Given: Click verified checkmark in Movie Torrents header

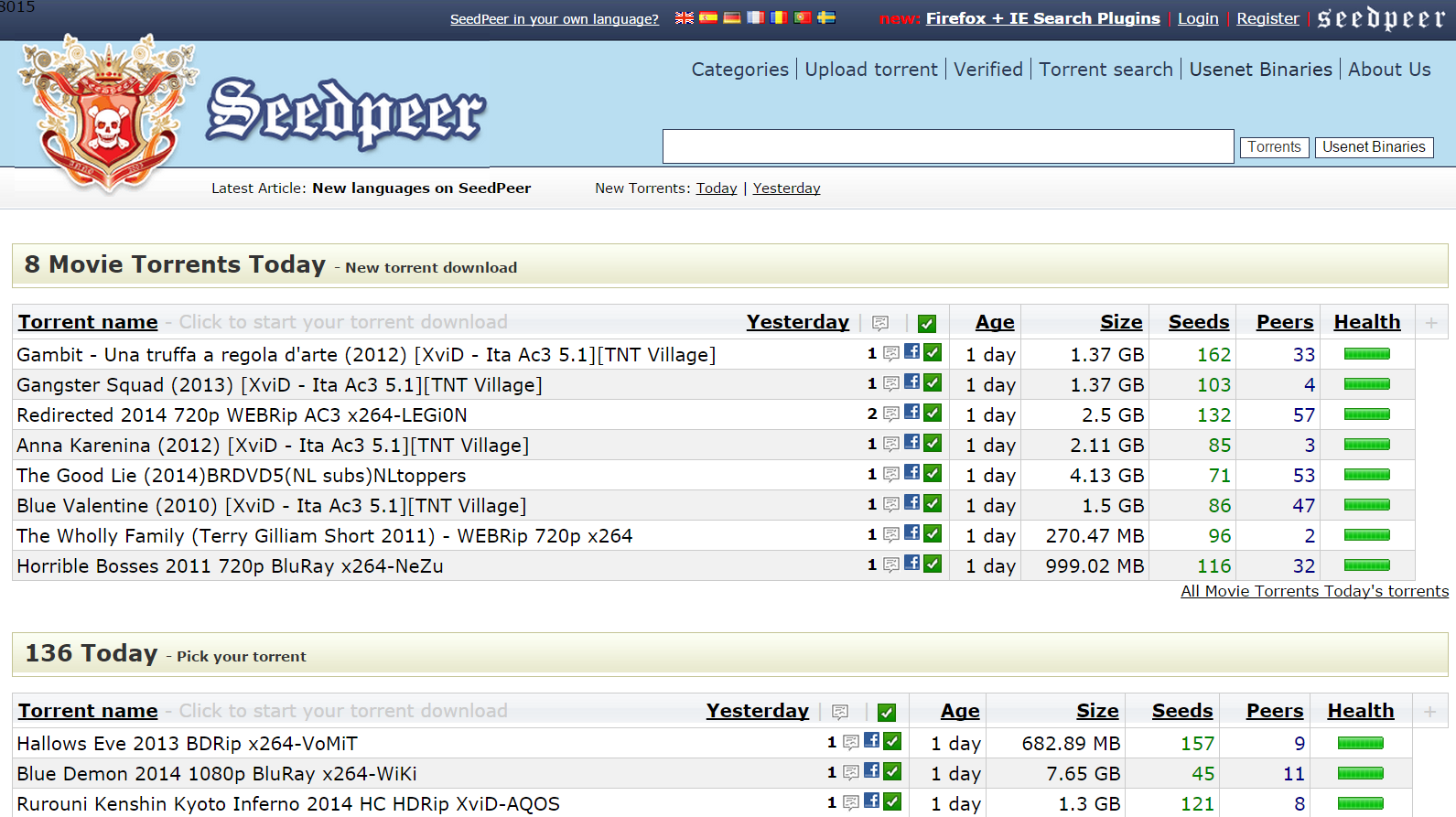Looking at the screenshot, I should point(927,323).
